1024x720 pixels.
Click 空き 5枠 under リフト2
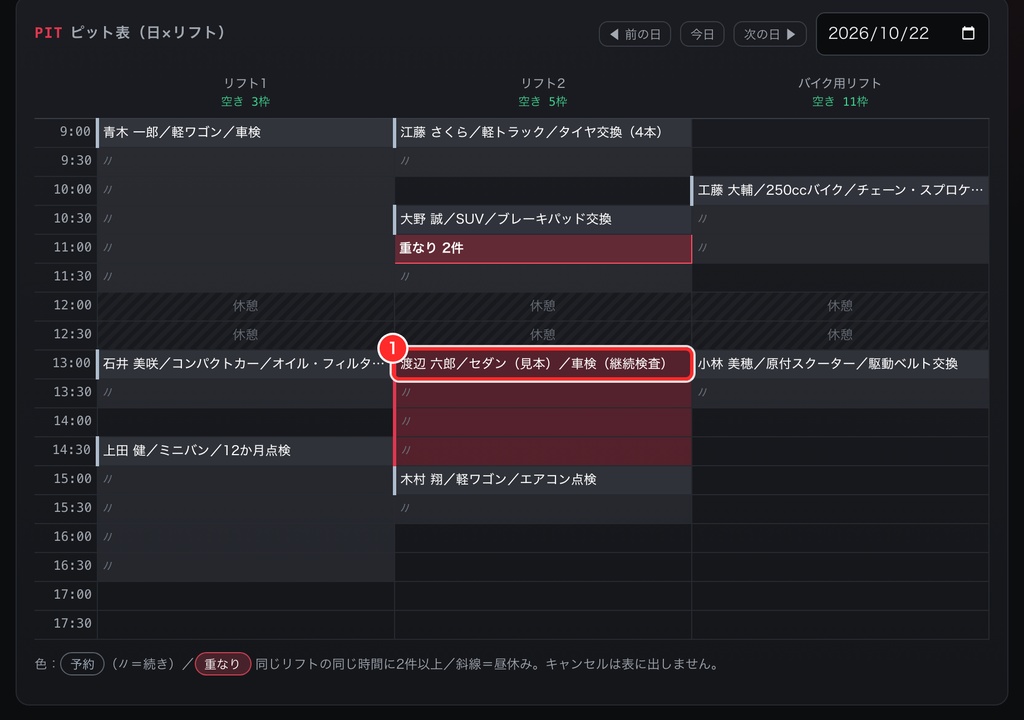pos(543,101)
